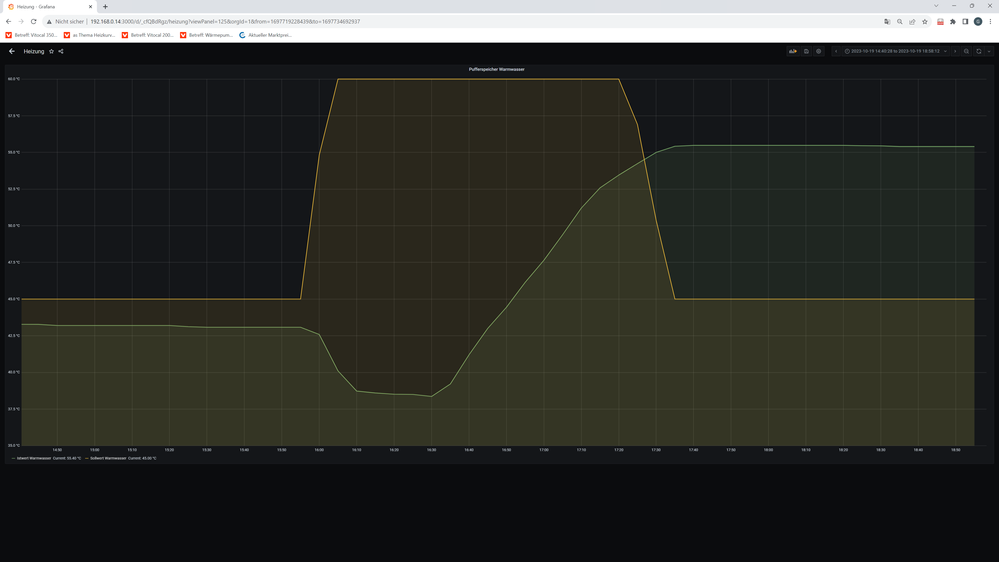Shift time range backwards with left arrow

tap(836, 51)
